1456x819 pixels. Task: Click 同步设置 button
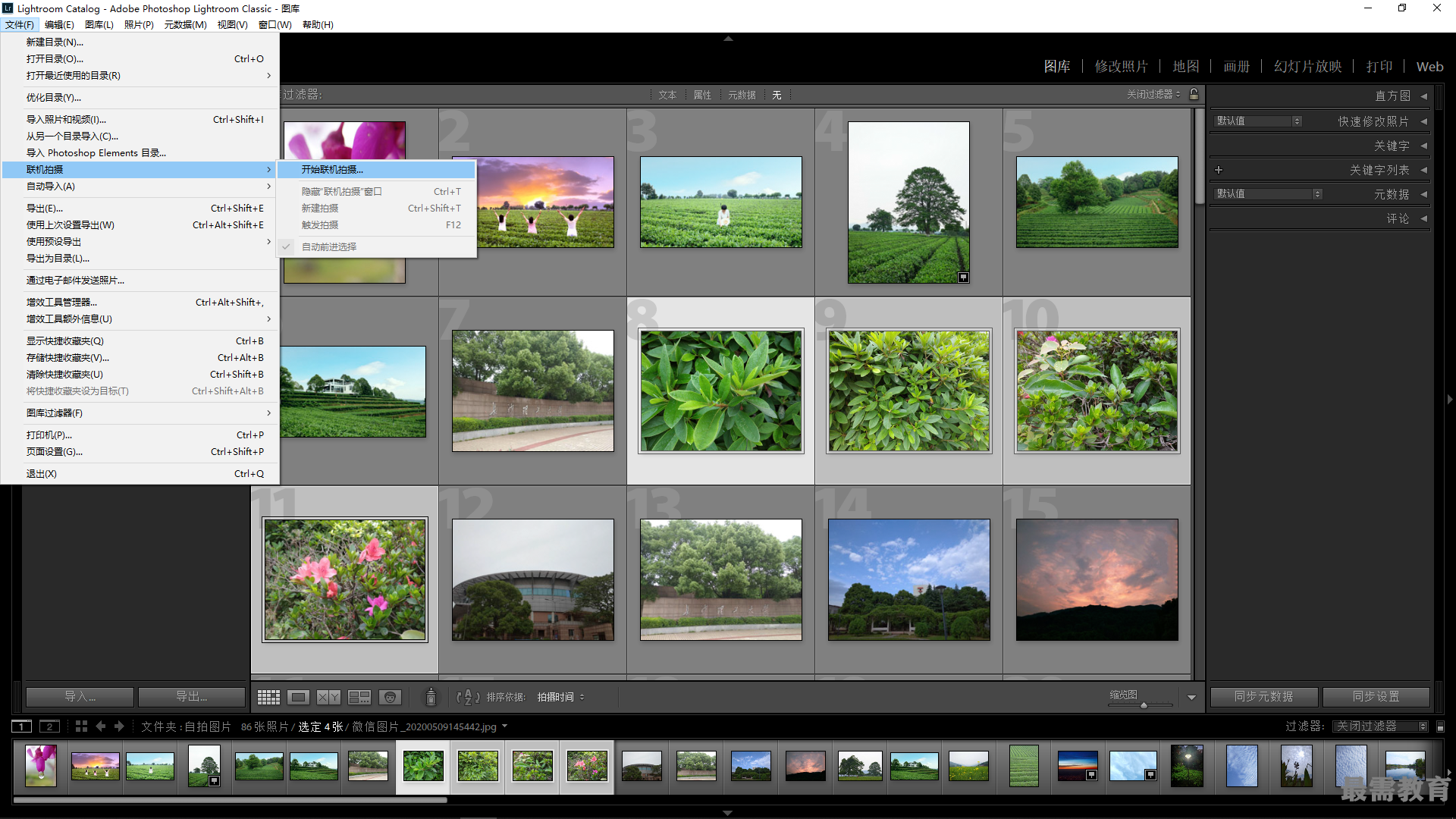tap(1376, 696)
